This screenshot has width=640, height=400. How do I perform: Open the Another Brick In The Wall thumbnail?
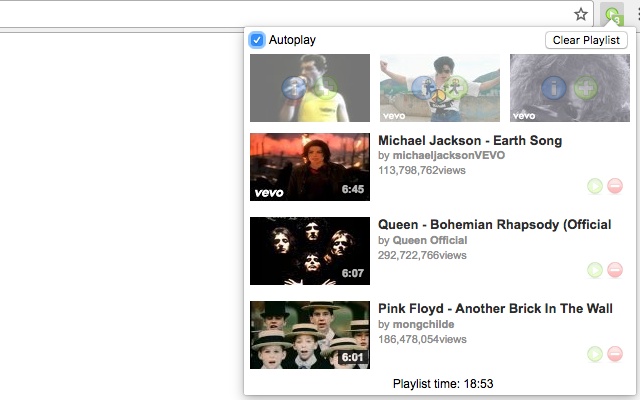tap(310, 335)
